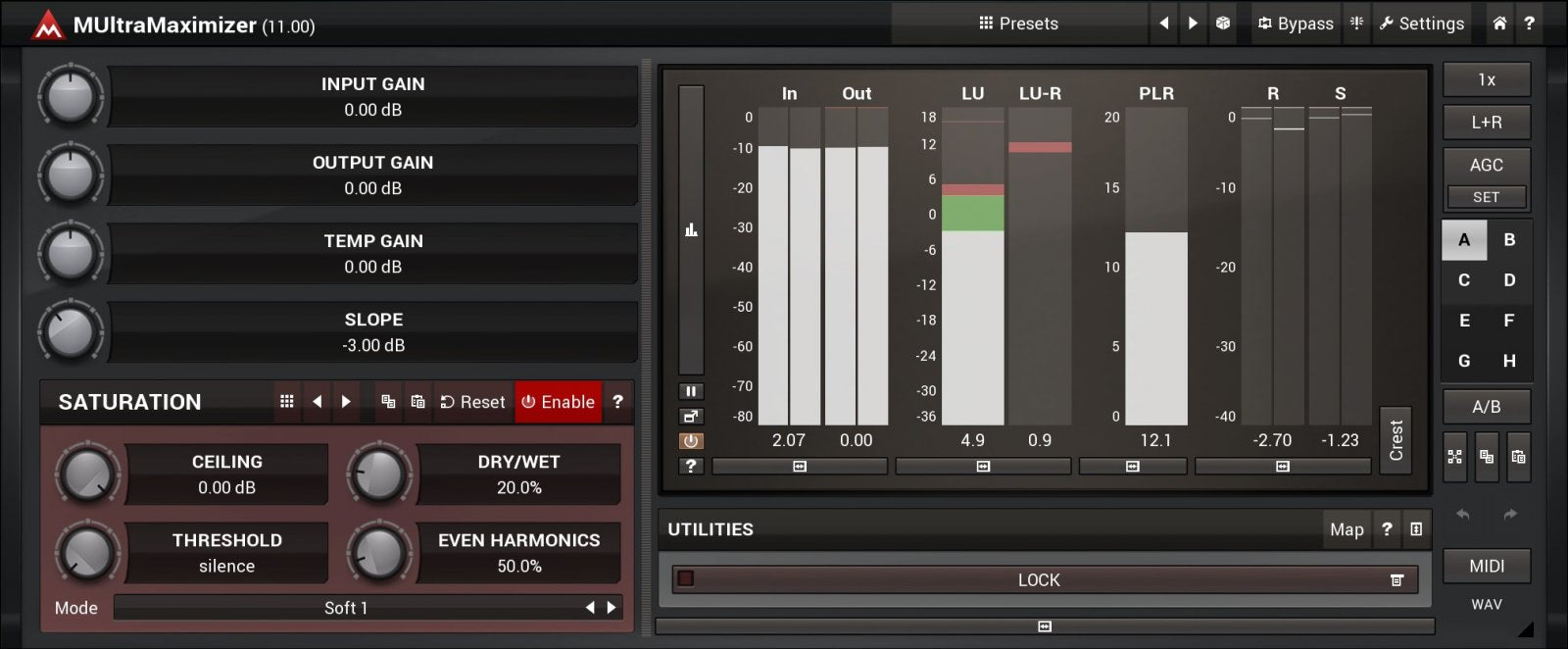Click the MeldaProduction logo
The height and width of the screenshot is (649, 1568).
[x=47, y=25]
